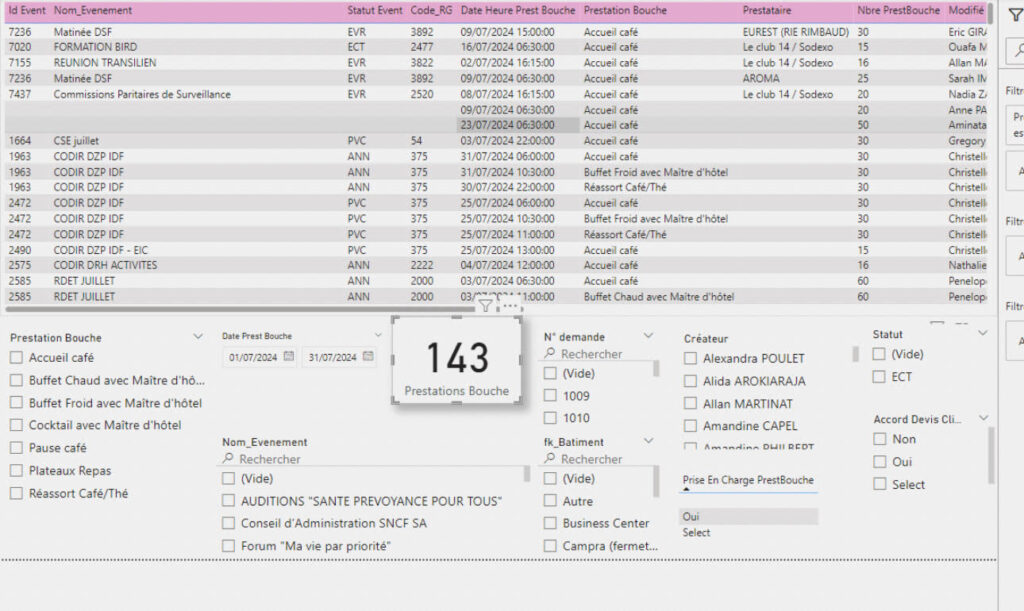Open the start date calendar picker for 01/07/2024
The image size is (1024, 611).
[x=289, y=356]
